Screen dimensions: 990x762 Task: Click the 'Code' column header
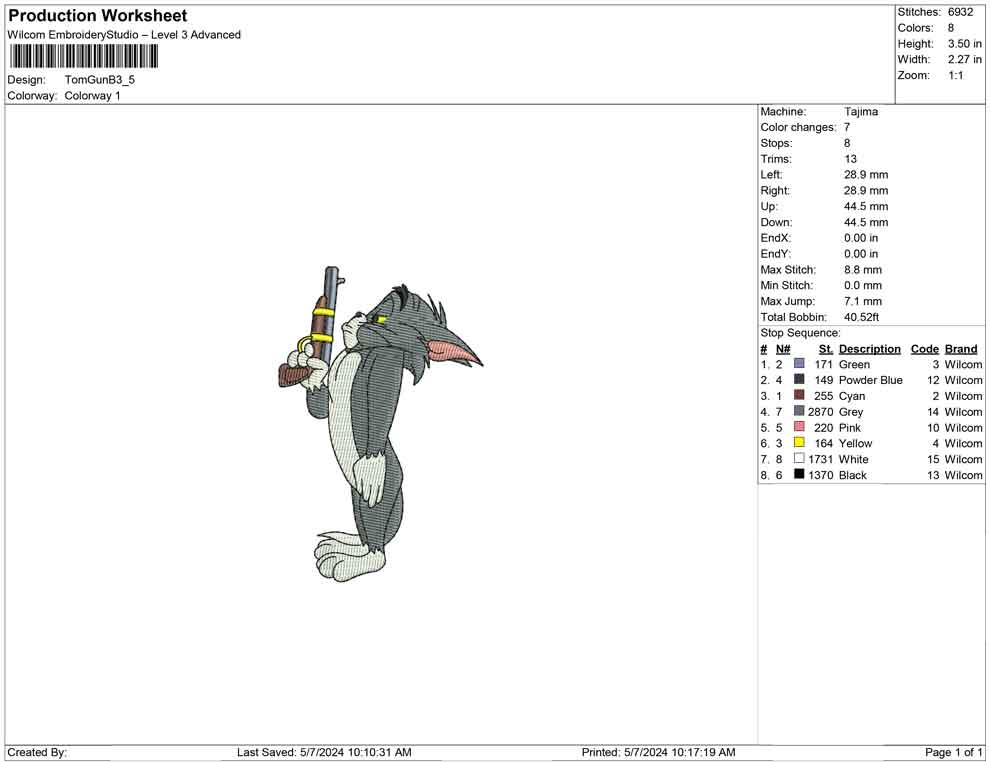(925, 349)
